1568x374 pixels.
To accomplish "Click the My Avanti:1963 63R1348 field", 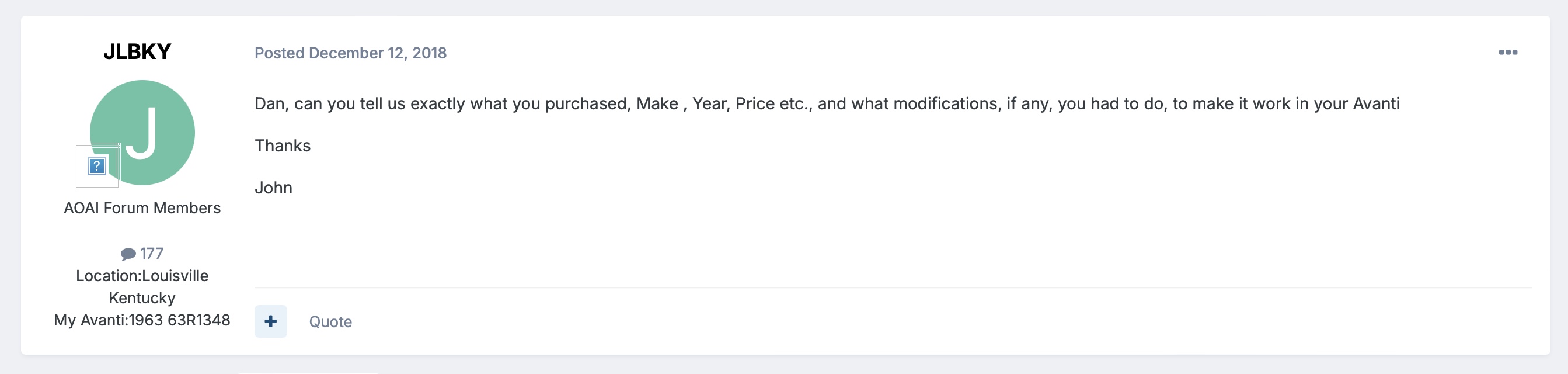I will click(142, 320).
